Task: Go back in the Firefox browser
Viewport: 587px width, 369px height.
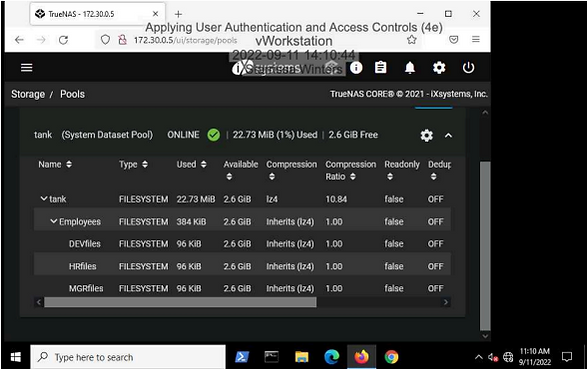Action: coord(19,40)
